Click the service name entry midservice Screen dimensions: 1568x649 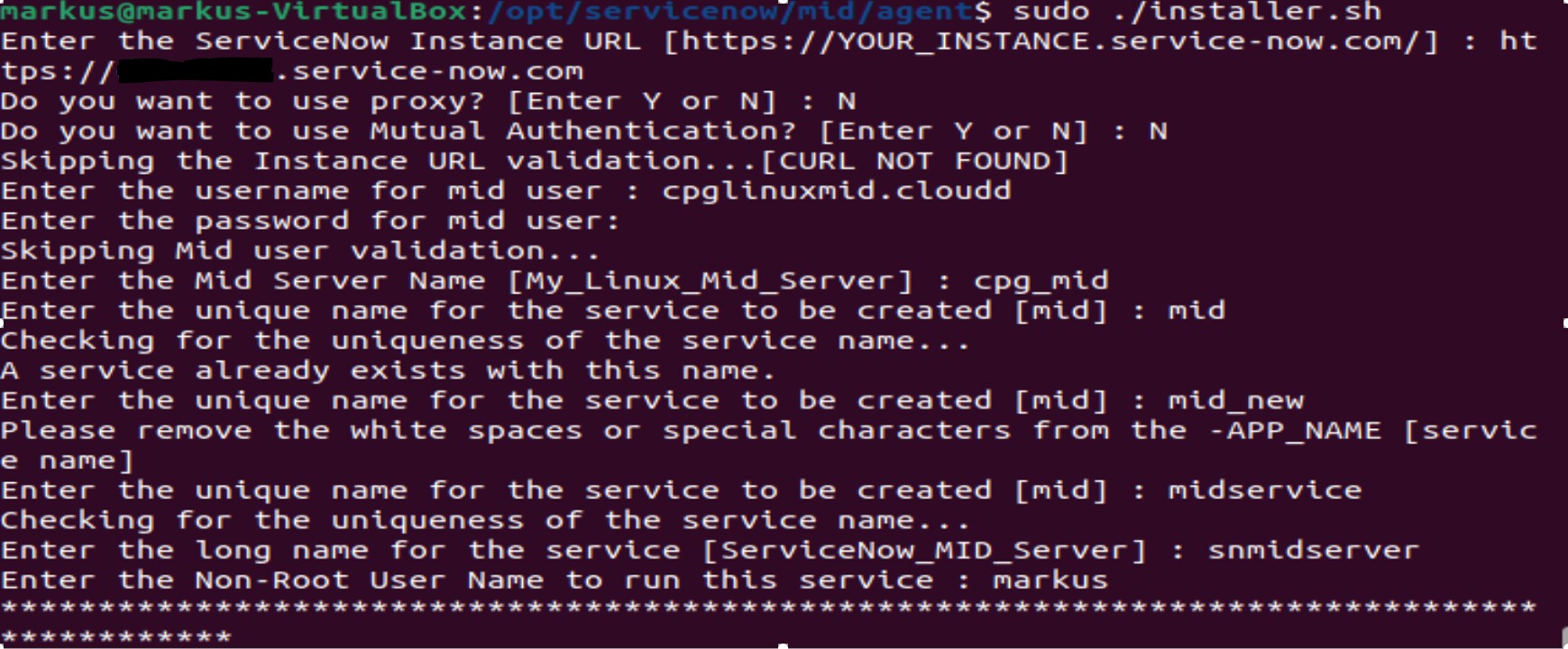[1265, 490]
